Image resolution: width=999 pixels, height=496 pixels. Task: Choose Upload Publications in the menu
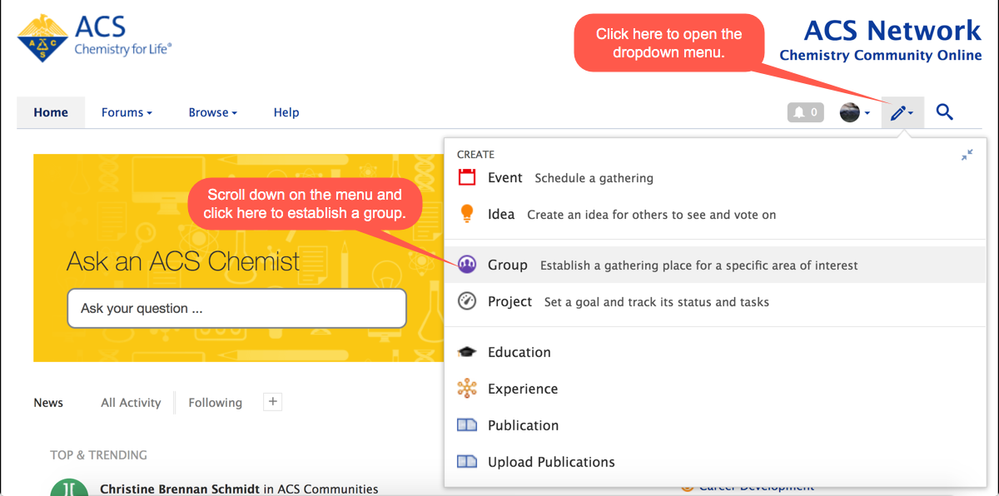pyautogui.click(x=551, y=462)
